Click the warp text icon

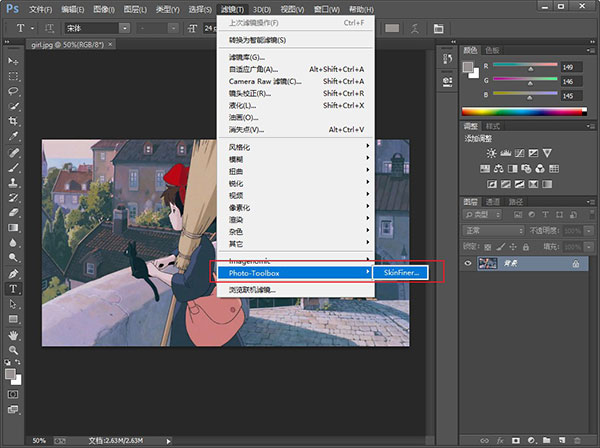pos(415,28)
